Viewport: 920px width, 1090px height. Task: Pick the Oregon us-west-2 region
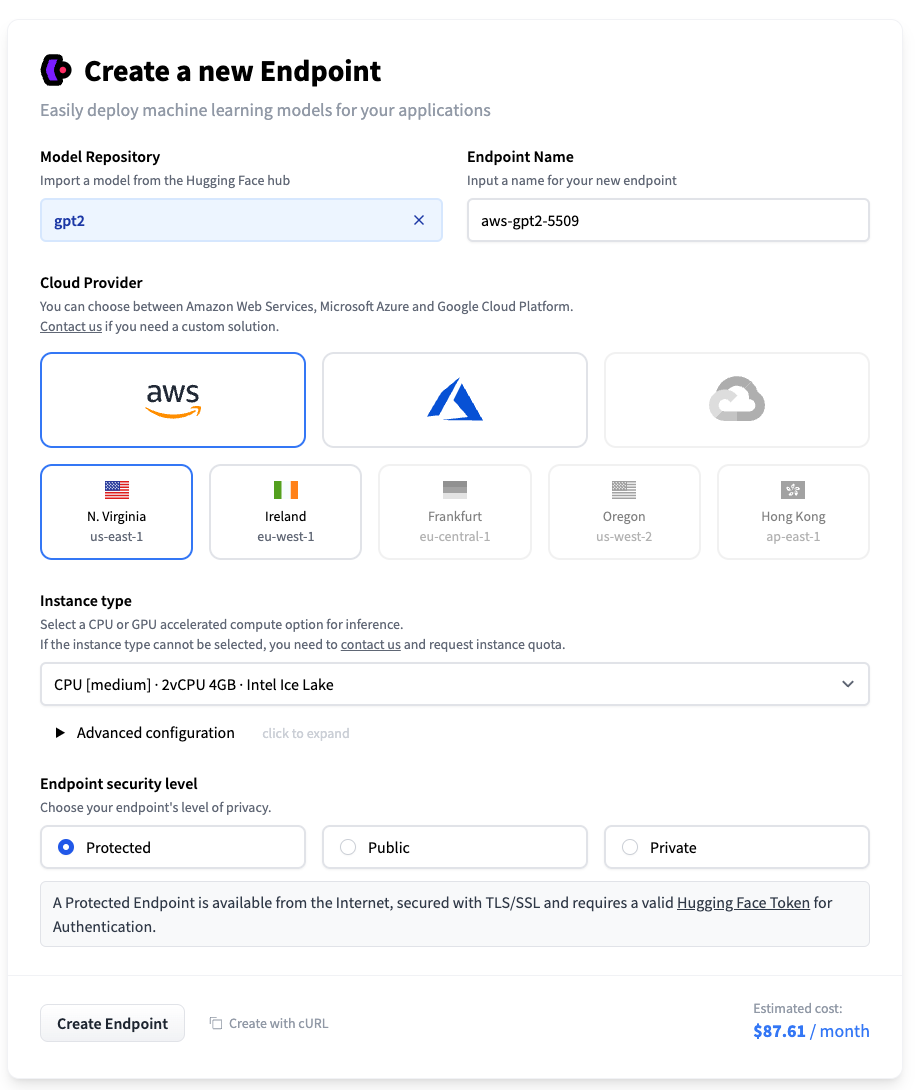[624, 512]
